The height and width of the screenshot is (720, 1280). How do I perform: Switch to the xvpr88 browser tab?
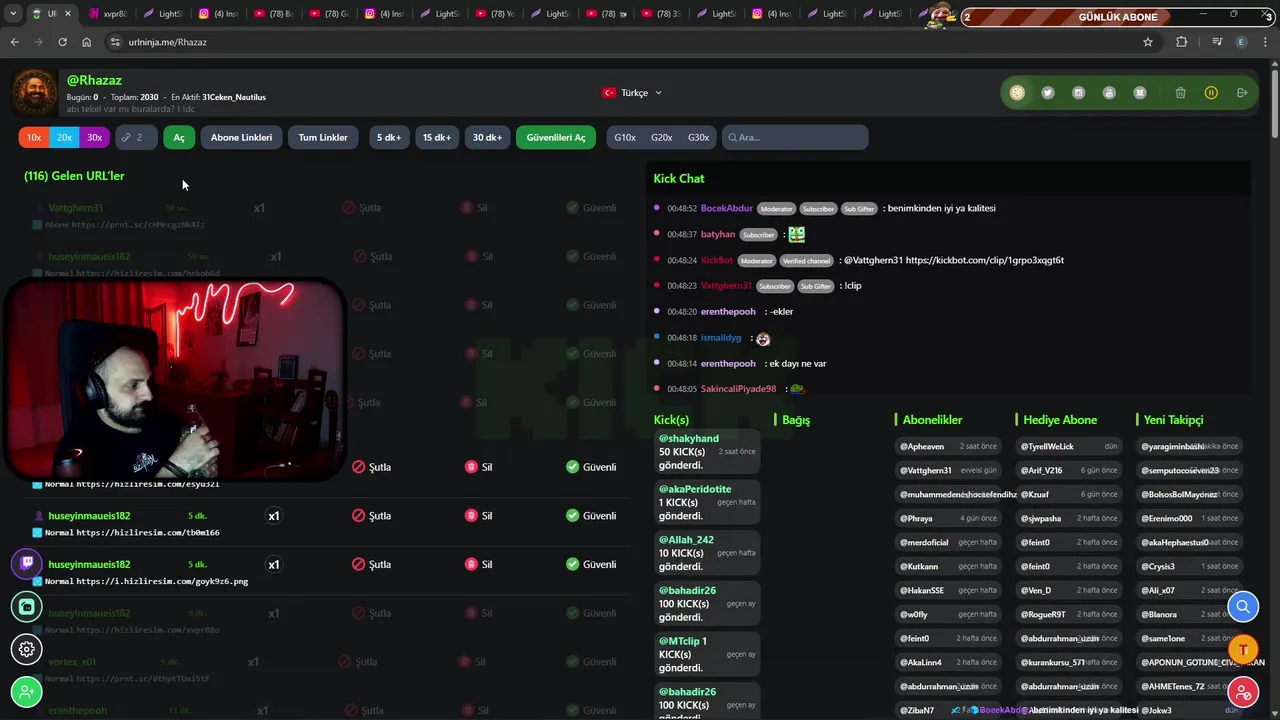pyautogui.click(x=109, y=15)
